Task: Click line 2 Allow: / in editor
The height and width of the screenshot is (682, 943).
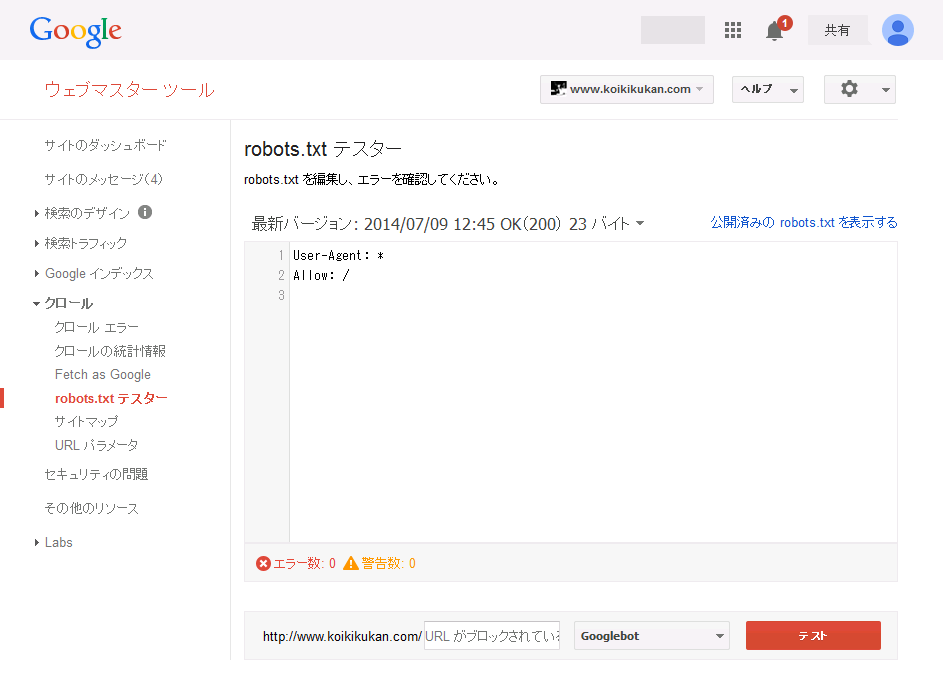Action: [x=321, y=275]
